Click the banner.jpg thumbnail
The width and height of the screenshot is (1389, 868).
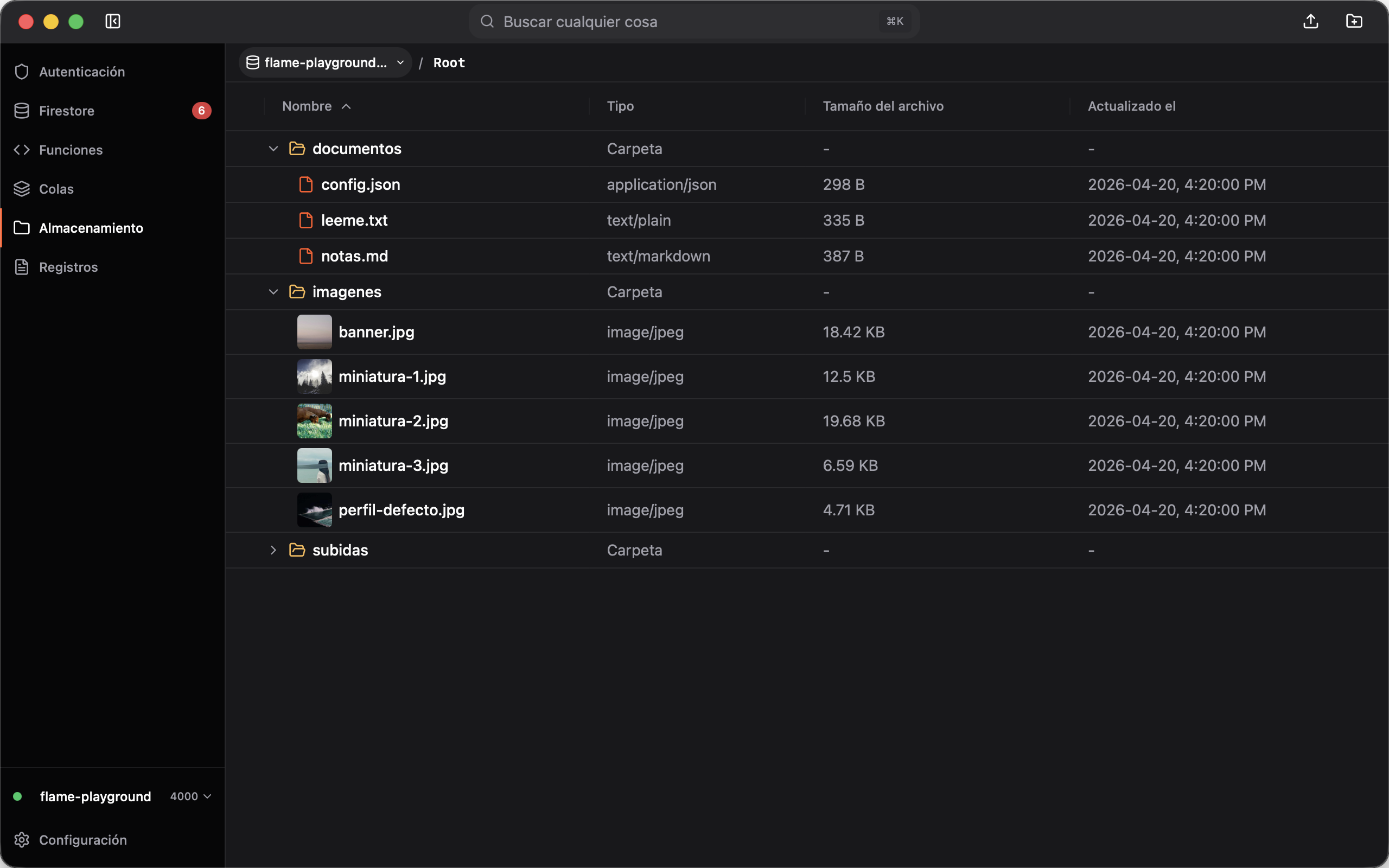315,332
